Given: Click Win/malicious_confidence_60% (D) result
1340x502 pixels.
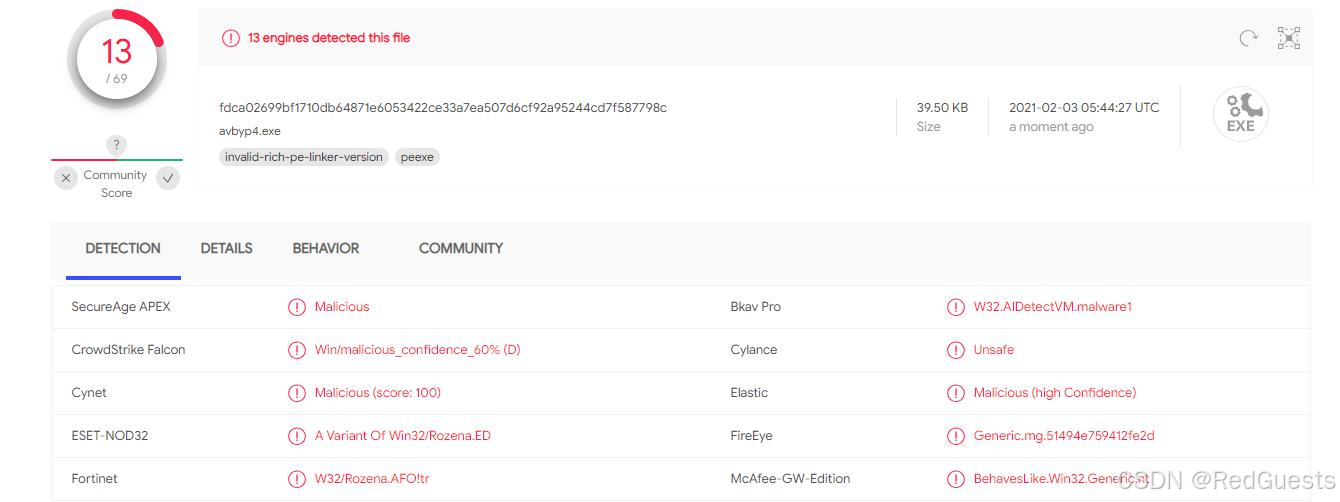Looking at the screenshot, I should 417,350.
